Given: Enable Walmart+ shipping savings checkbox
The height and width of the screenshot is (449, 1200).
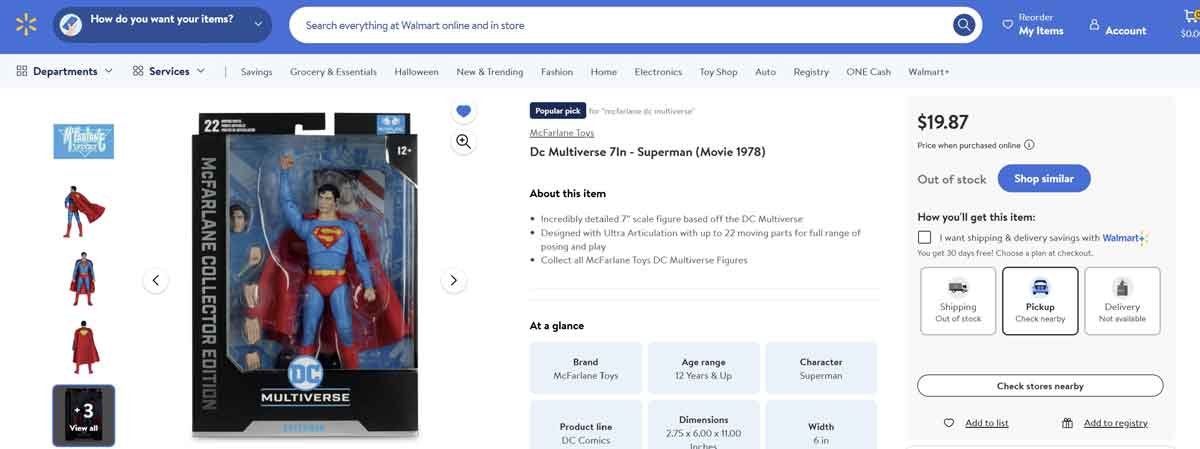Looking at the screenshot, I should (924, 238).
